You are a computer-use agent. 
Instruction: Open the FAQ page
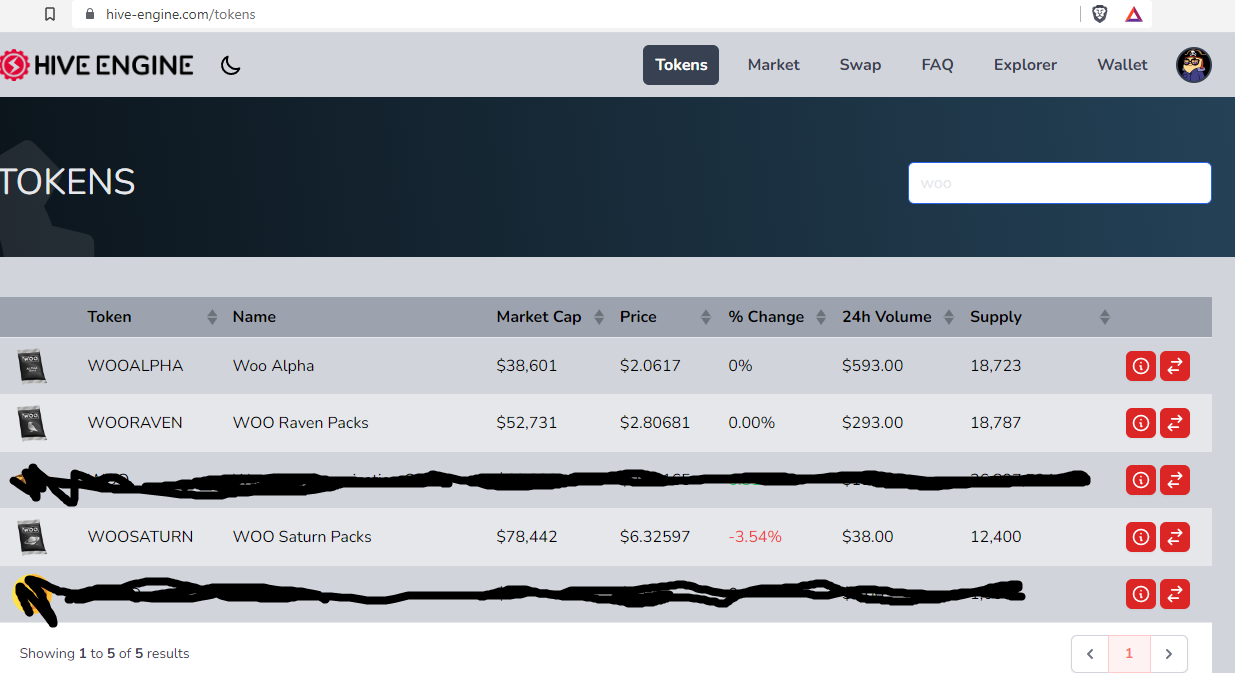(x=937, y=65)
